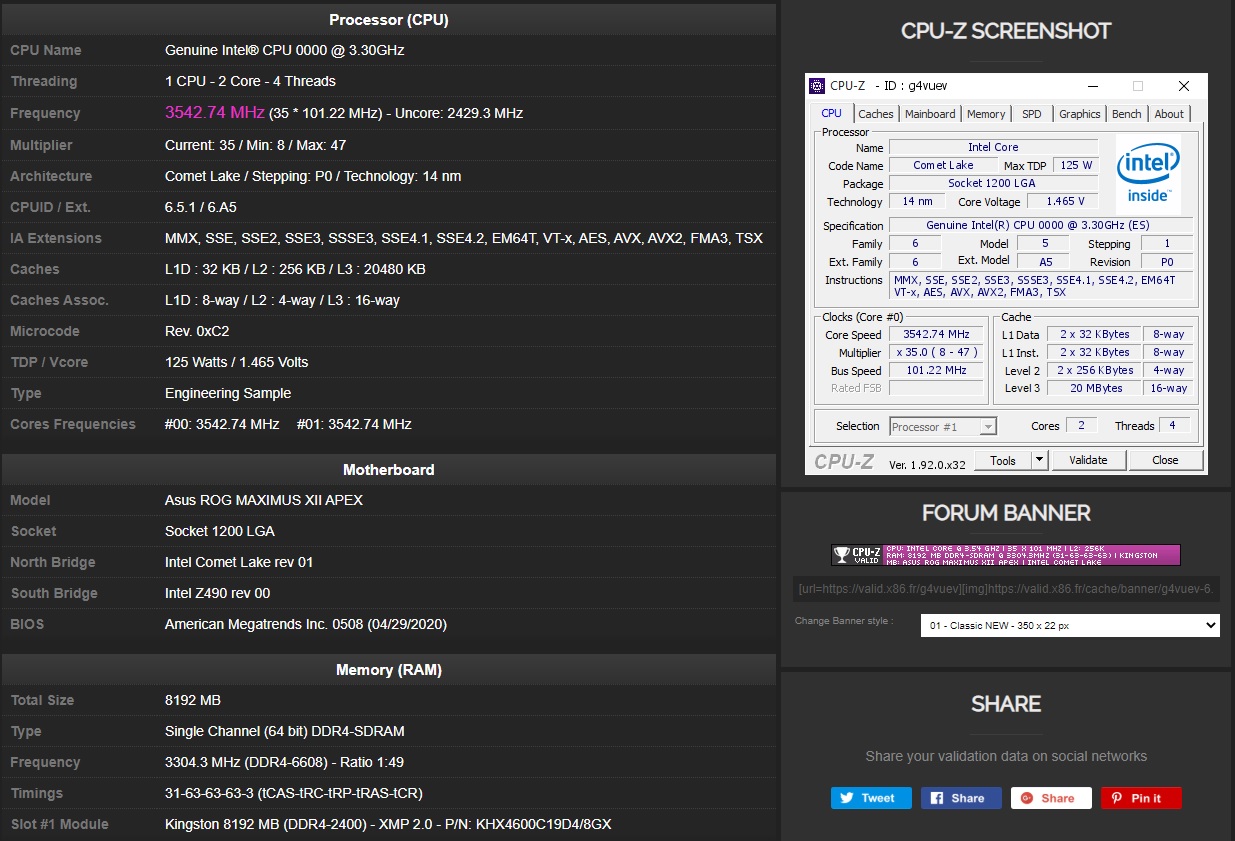Click the Kingston 8192 MB module text
Viewport: 1235px width, 841px height.
pos(388,824)
